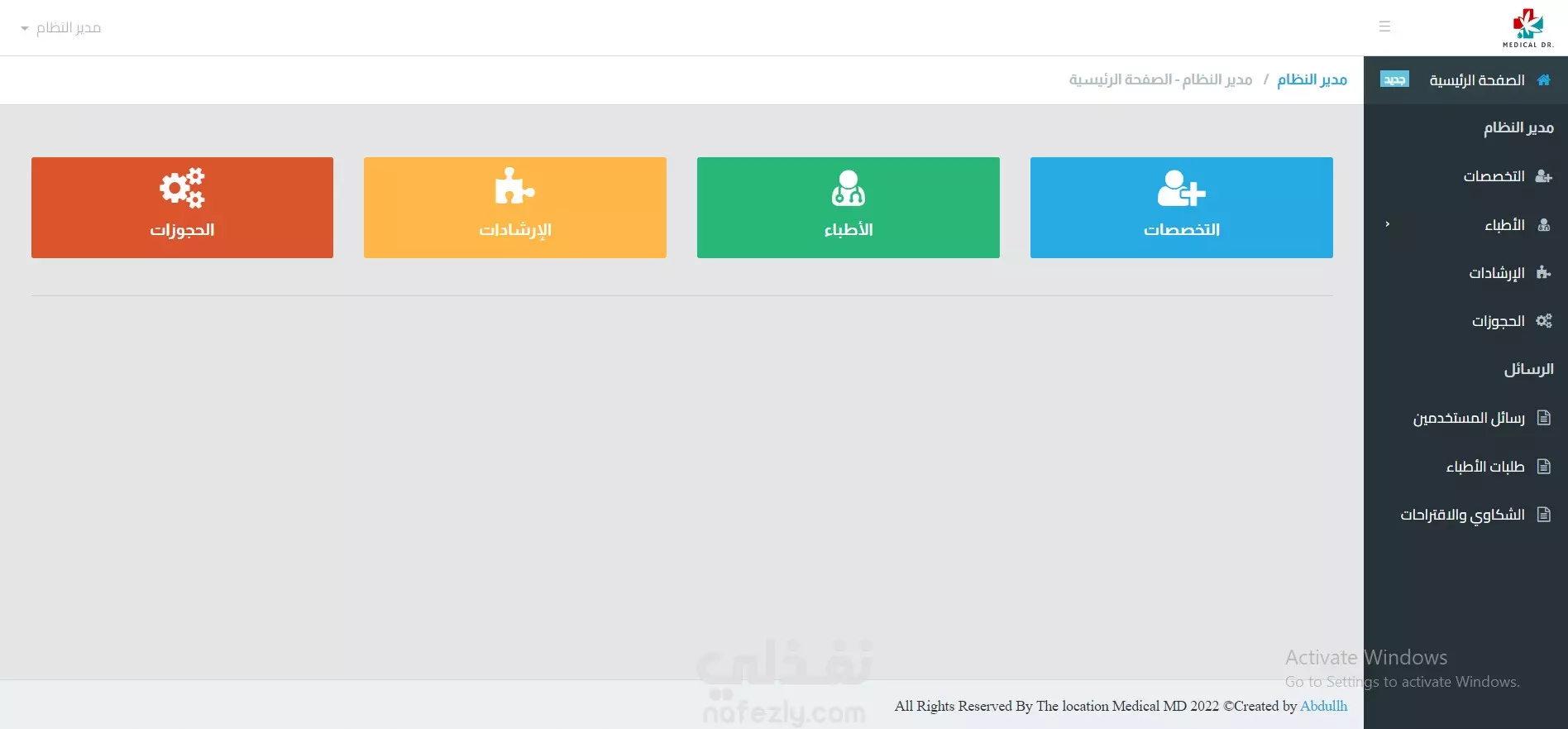
Task: Open the مدير النظام user dropdown
Action: pyautogui.click(x=60, y=28)
